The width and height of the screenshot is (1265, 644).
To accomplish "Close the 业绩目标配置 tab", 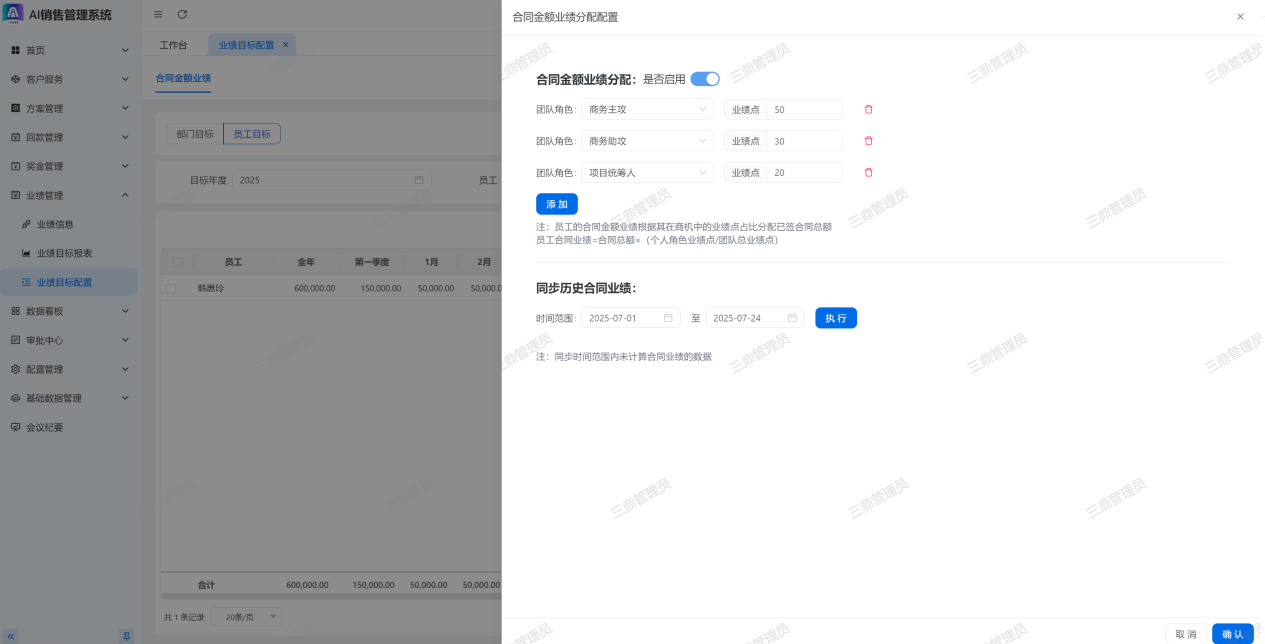I will (285, 45).
